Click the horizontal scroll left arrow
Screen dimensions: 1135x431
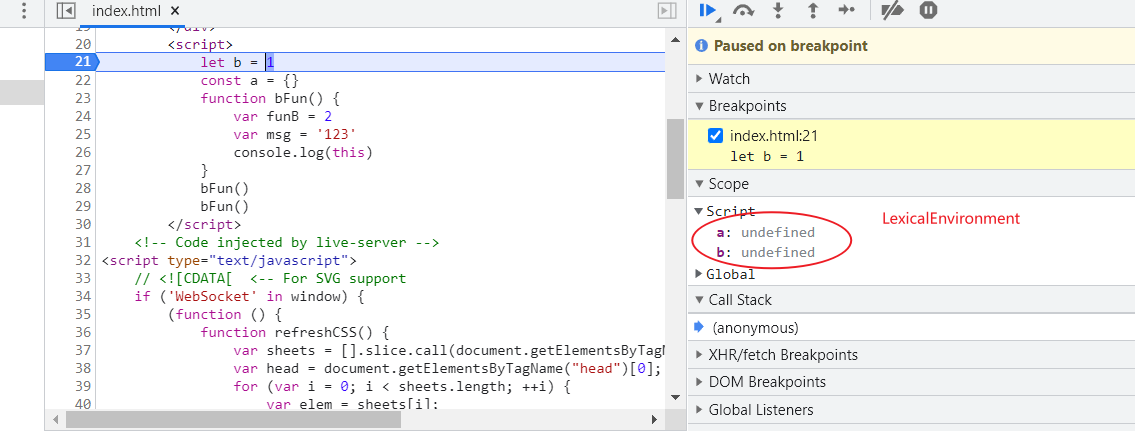[x=55, y=419]
